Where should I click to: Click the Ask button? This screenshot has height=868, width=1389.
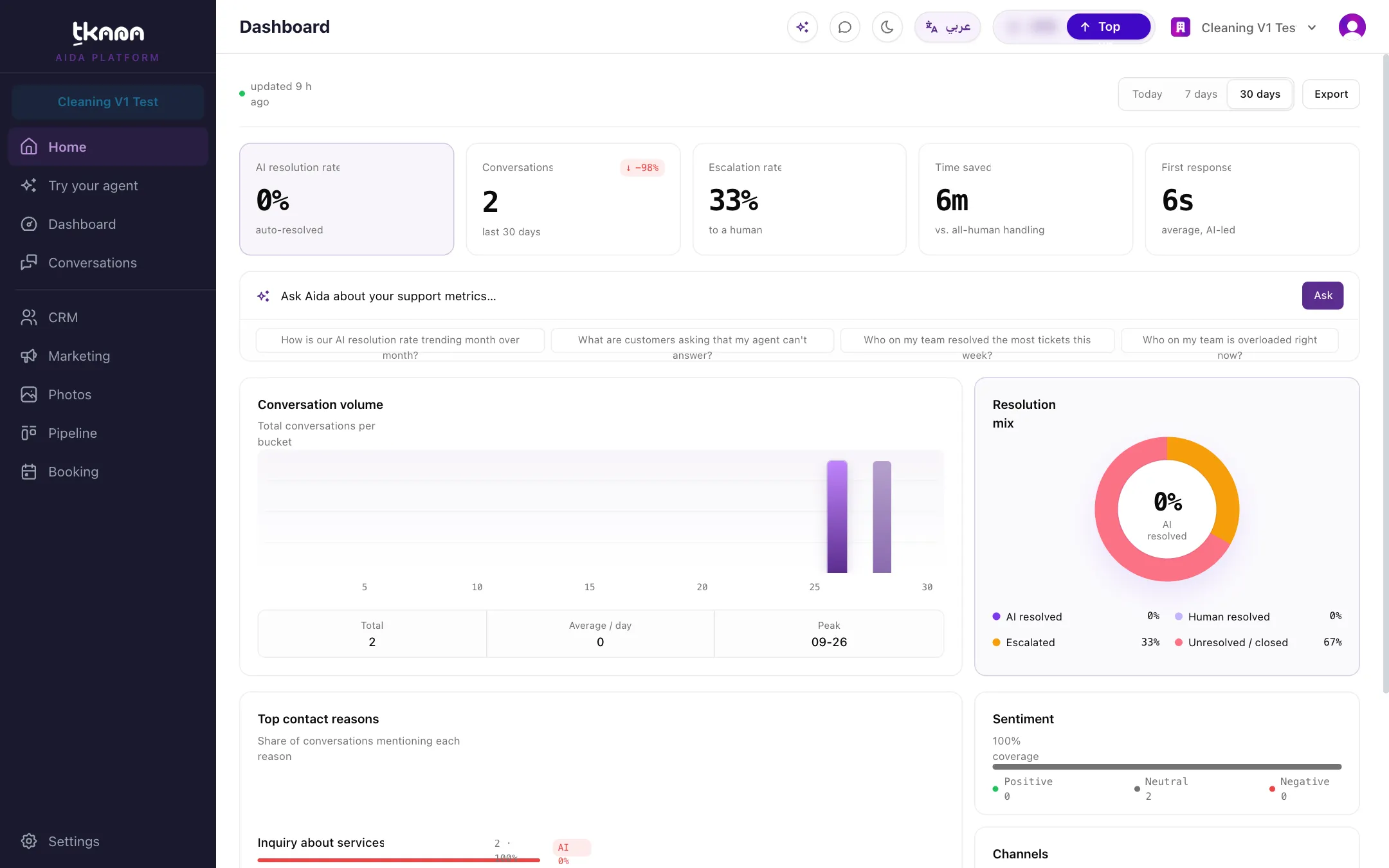1323,296
